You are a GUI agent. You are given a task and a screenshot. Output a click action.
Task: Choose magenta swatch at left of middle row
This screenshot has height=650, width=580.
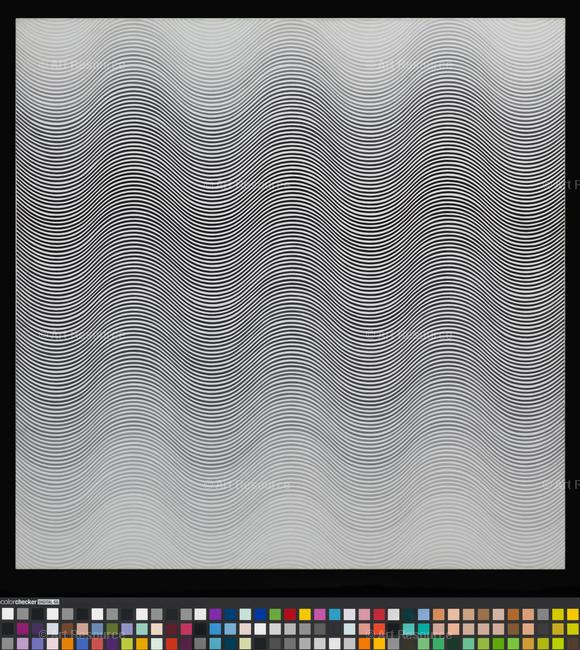(22, 629)
